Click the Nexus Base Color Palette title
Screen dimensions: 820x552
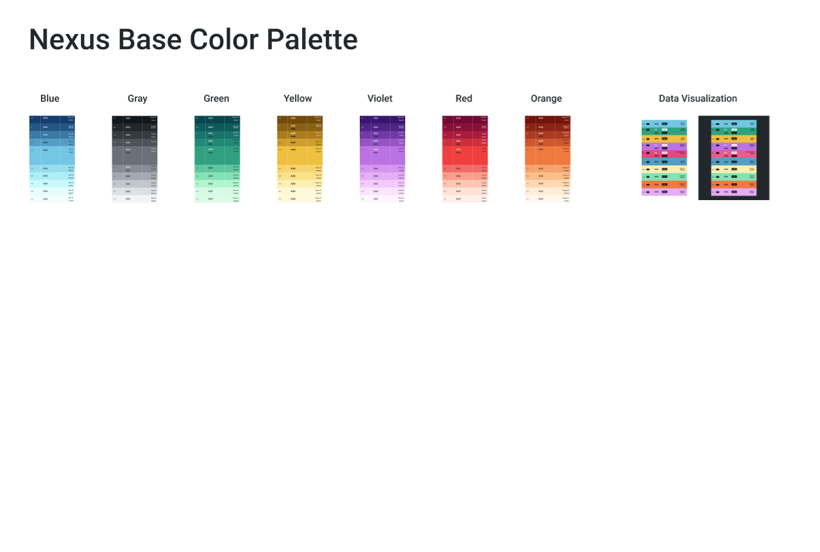[x=193, y=40]
